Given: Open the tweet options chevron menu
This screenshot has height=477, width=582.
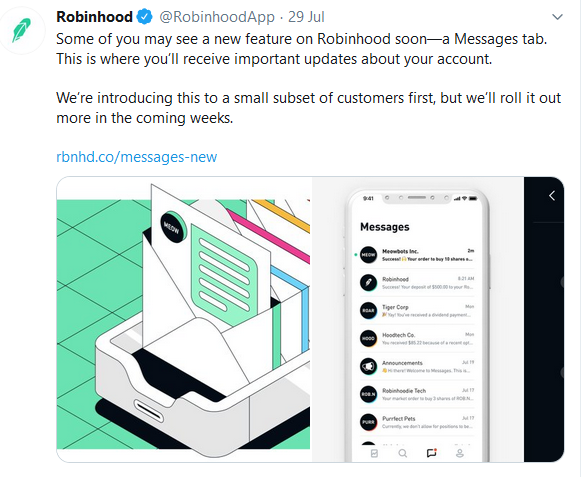Looking at the screenshot, I should coord(557,17).
